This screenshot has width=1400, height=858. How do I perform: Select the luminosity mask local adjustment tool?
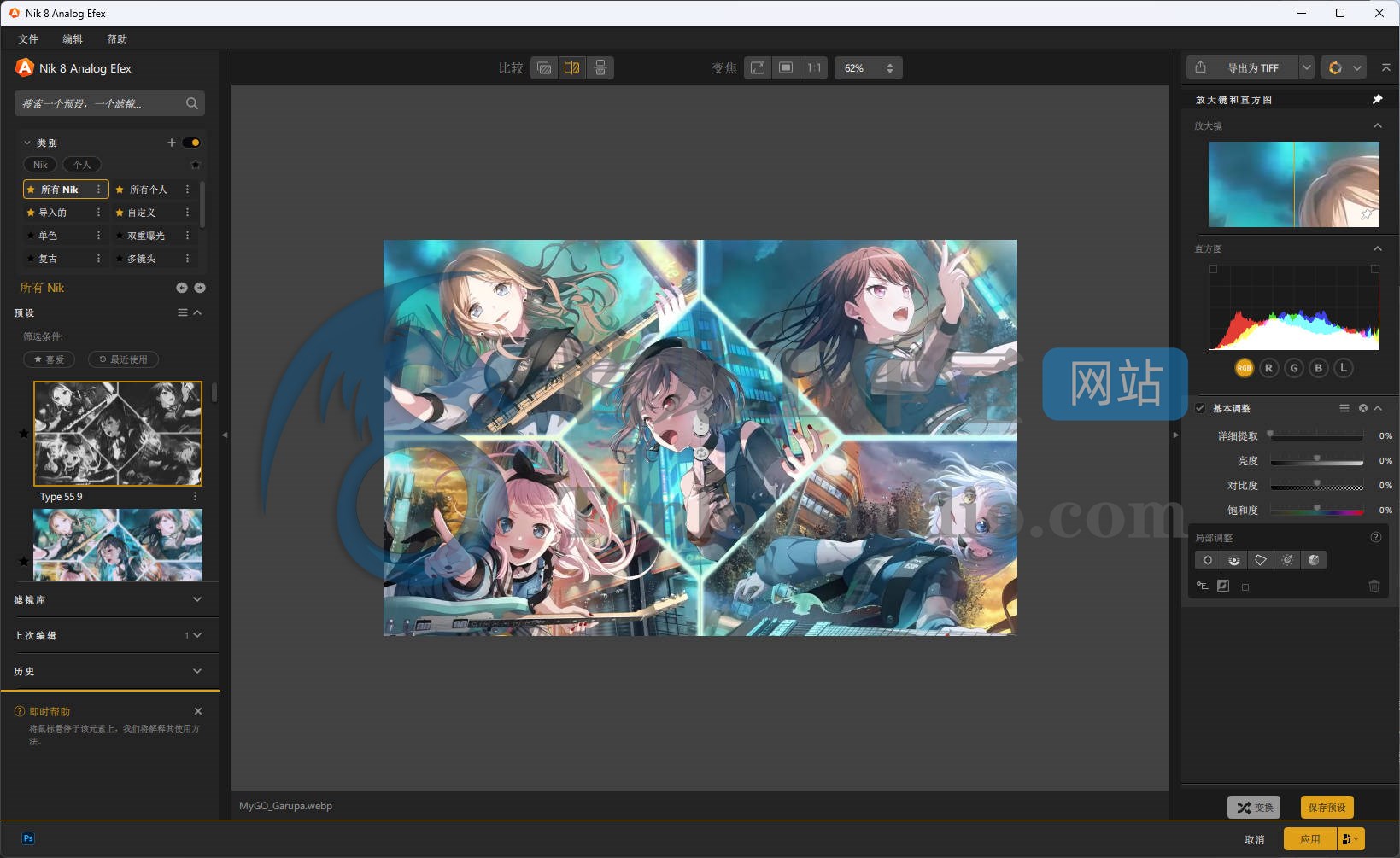[x=1287, y=560]
